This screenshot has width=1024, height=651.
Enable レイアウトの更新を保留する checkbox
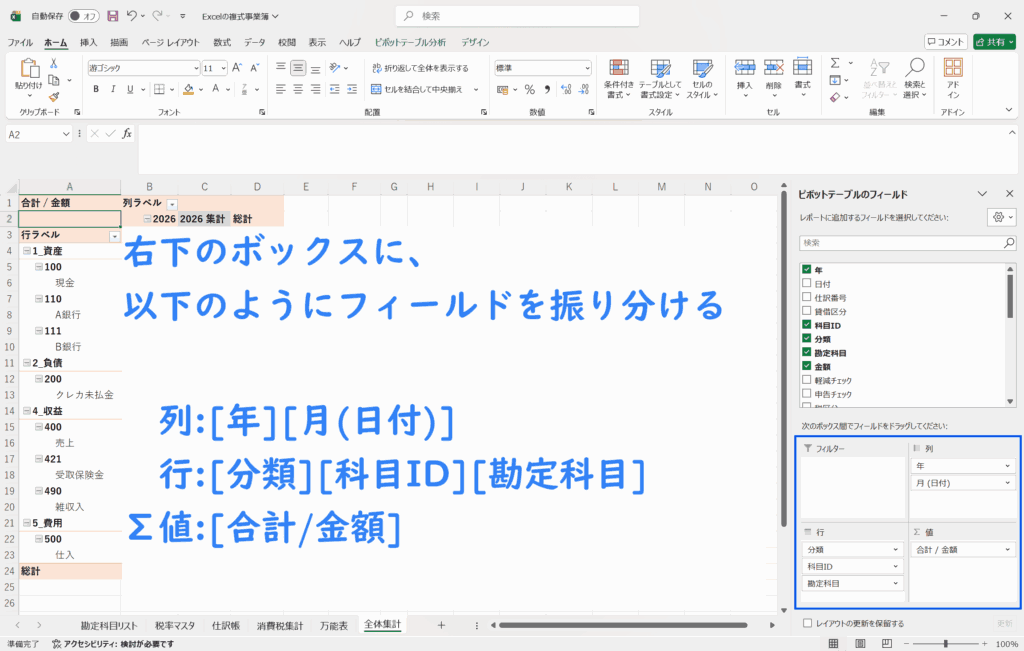pyautogui.click(x=807, y=623)
